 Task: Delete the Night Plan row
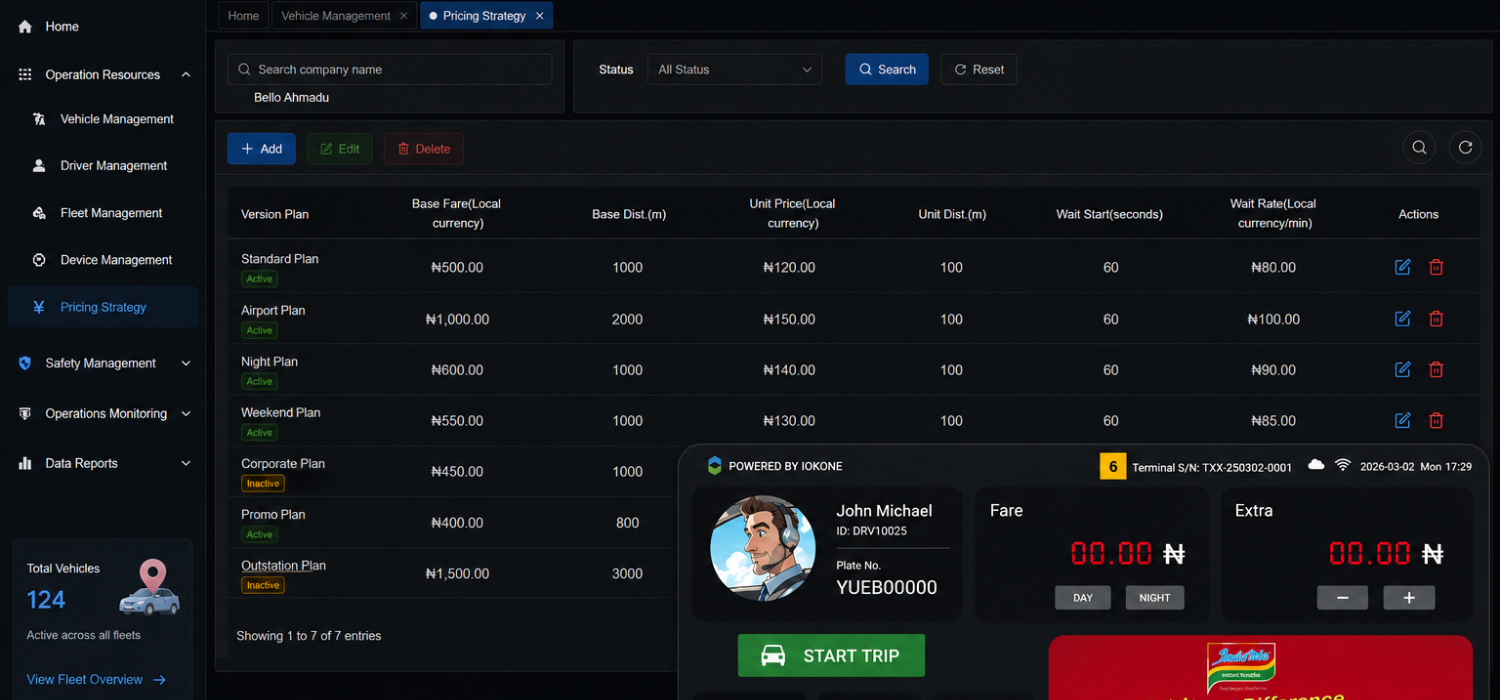1436,369
